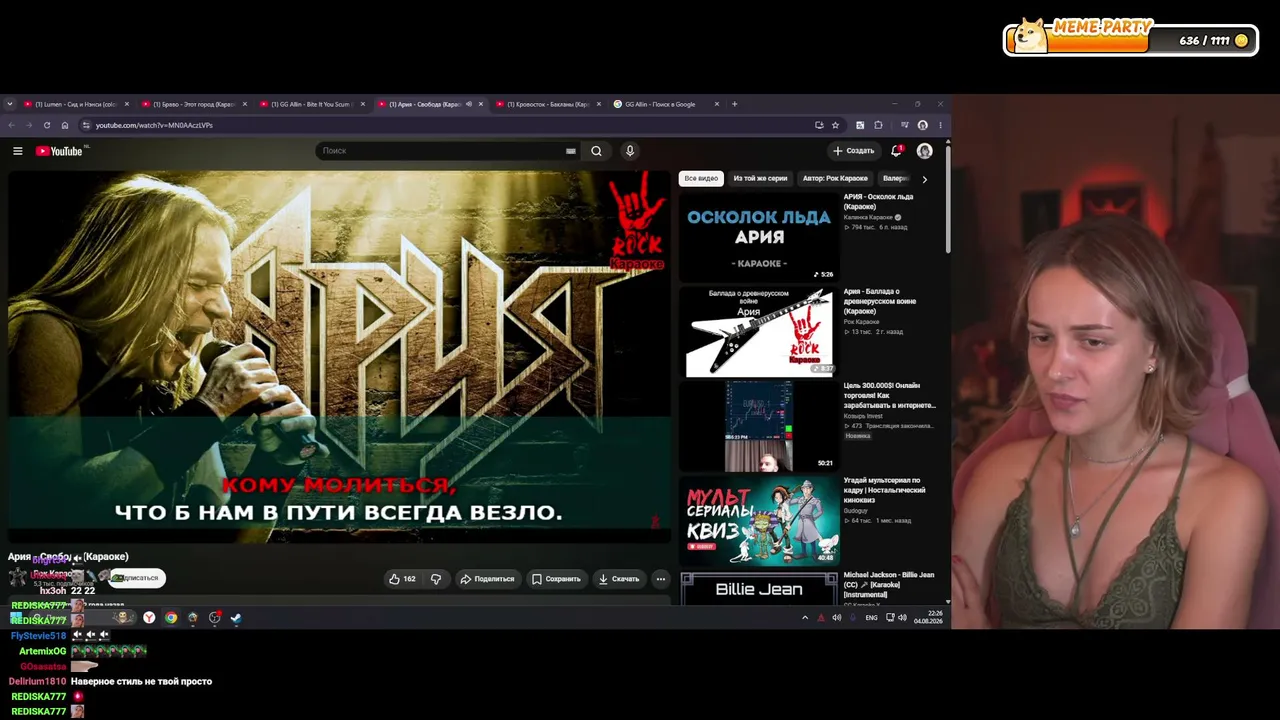This screenshot has width=1280, height=720.
Task: Switch input language via ENG indicator
Action: tap(872, 618)
